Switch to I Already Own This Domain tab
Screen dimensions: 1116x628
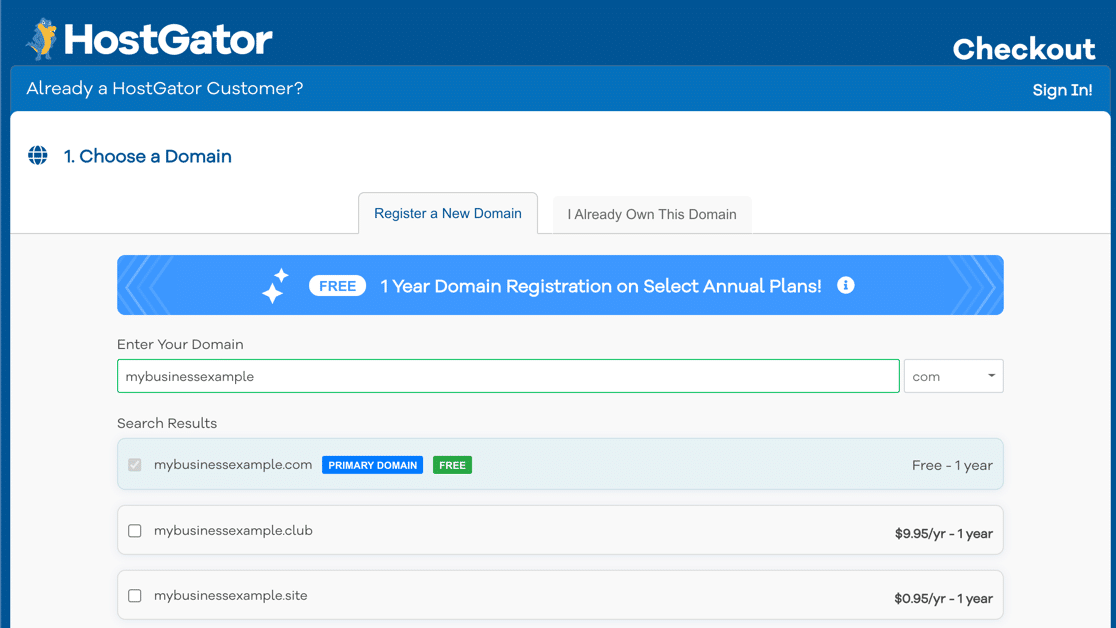point(652,214)
